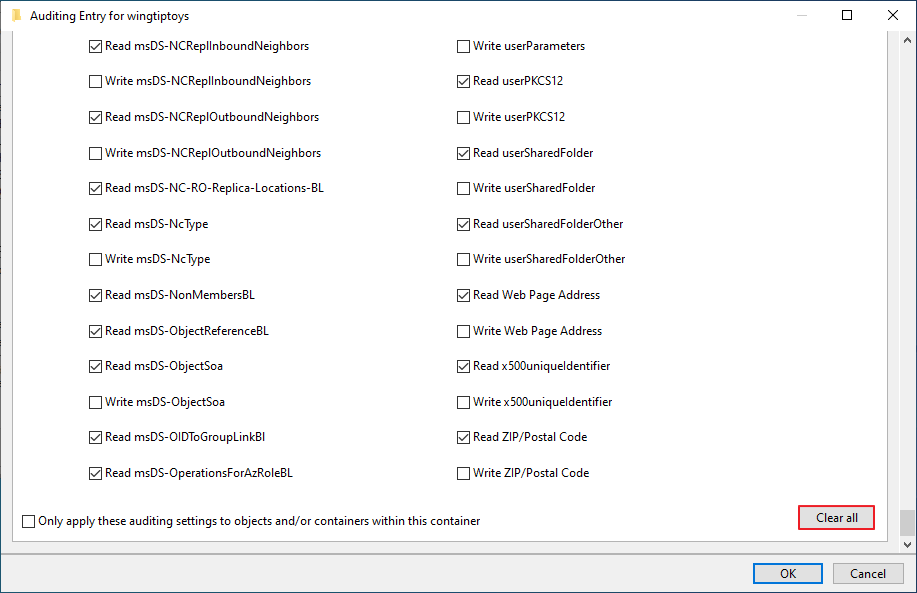This screenshot has width=917, height=593.
Task: Check Write userPKCS12
Action: [463, 118]
